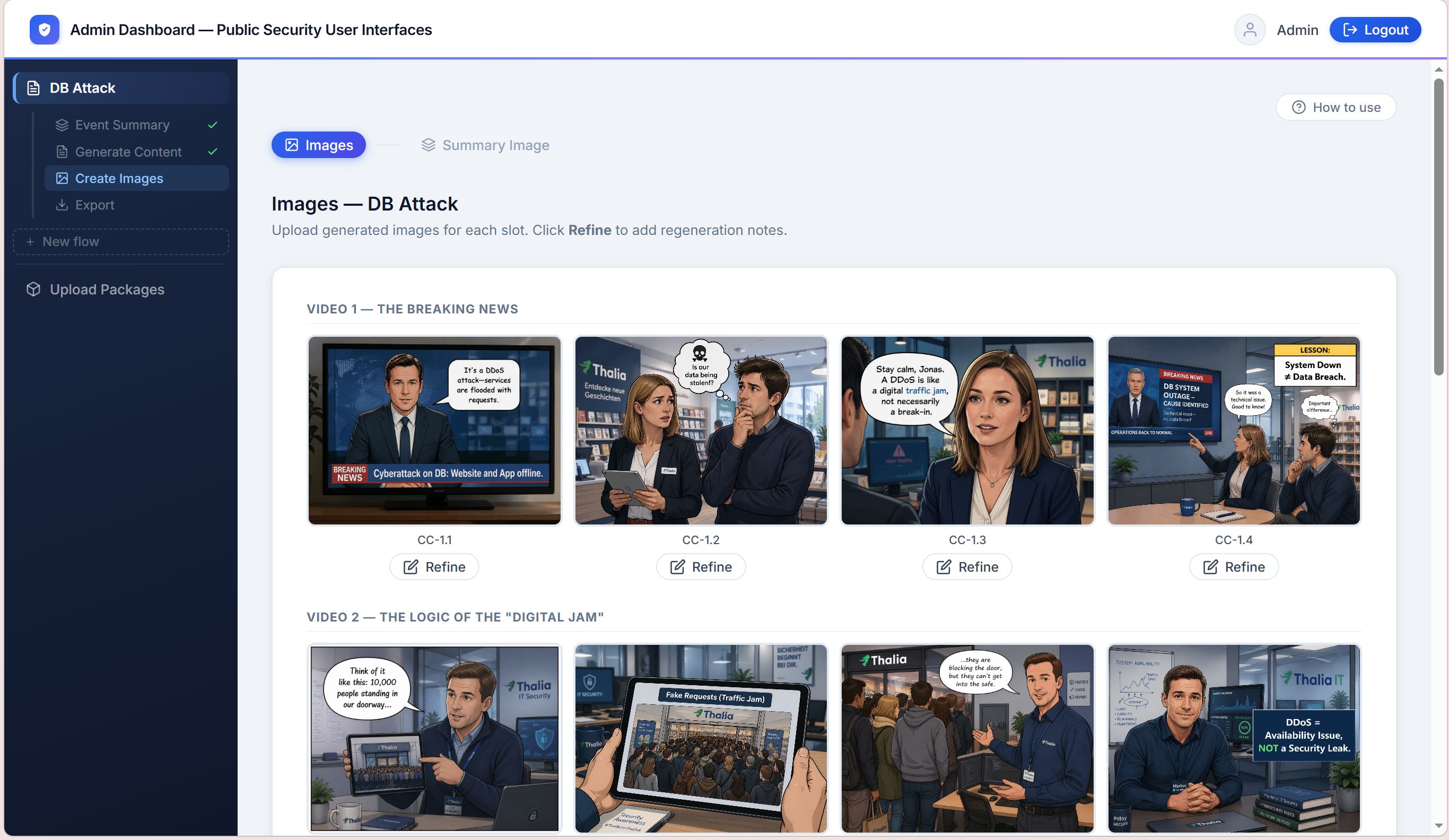Log out using the Logout button

pyautogui.click(x=1375, y=30)
